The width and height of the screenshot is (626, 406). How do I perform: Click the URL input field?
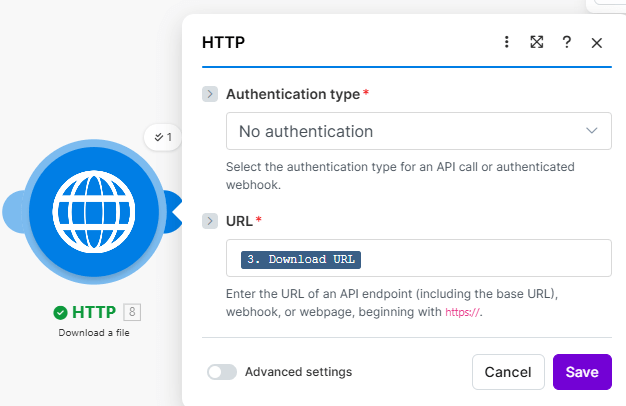point(419,258)
